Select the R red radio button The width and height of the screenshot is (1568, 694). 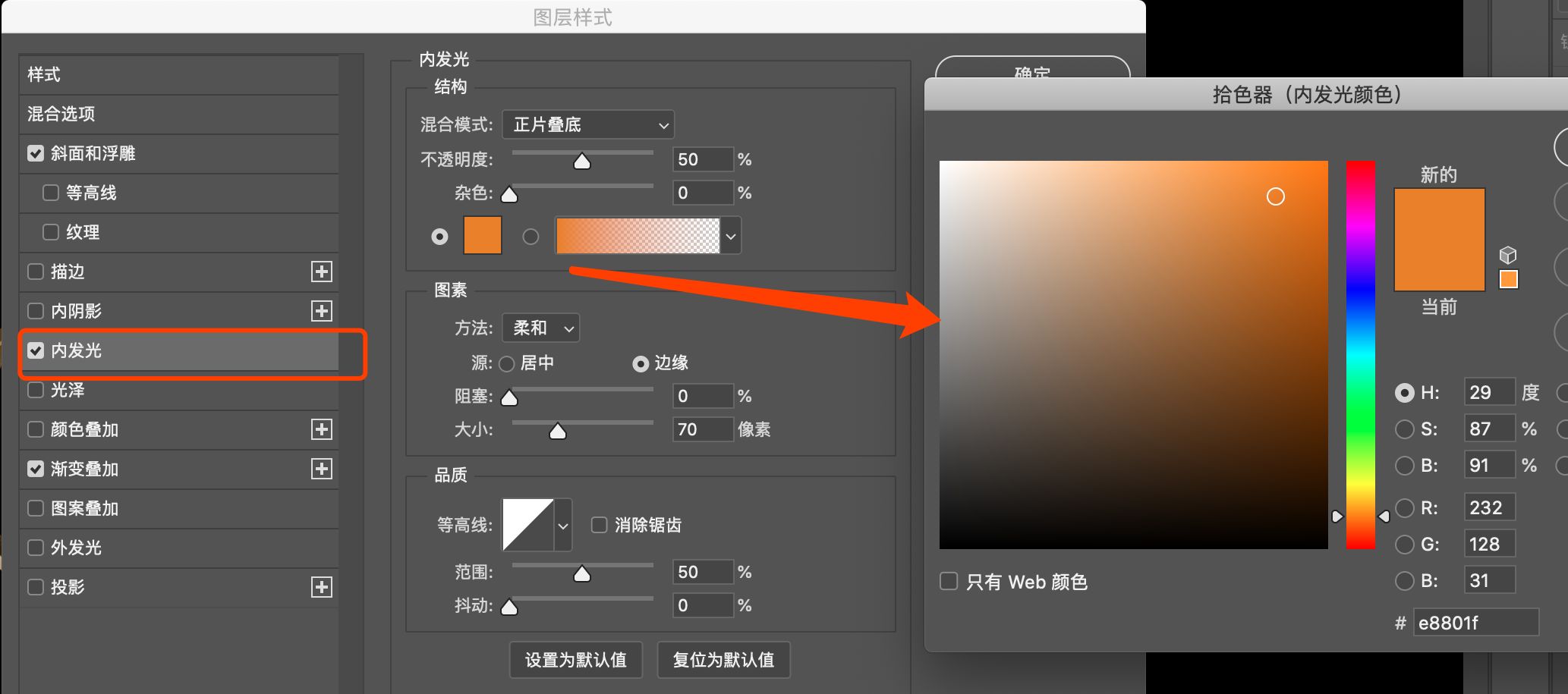point(1405,508)
